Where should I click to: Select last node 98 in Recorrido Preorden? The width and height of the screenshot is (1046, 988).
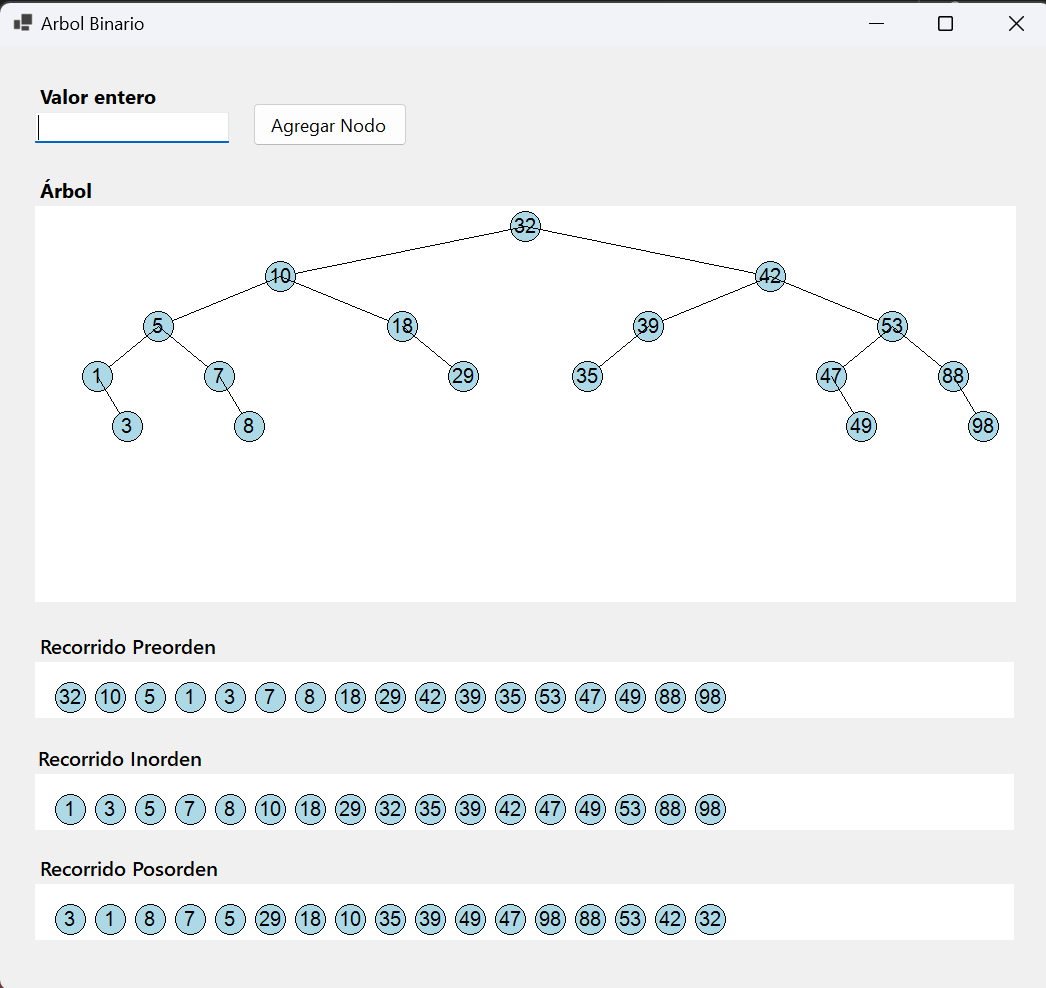tap(710, 697)
